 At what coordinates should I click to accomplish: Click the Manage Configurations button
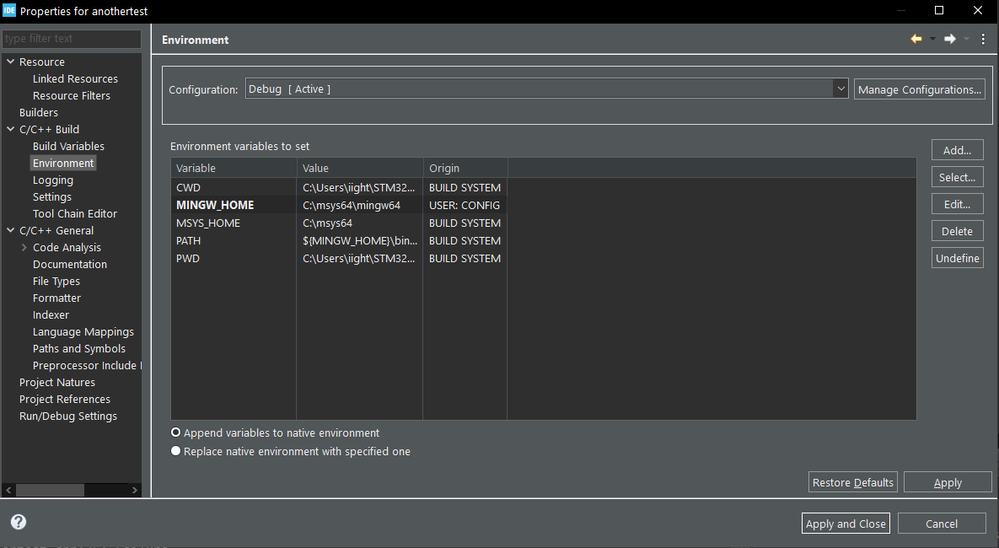click(x=919, y=89)
